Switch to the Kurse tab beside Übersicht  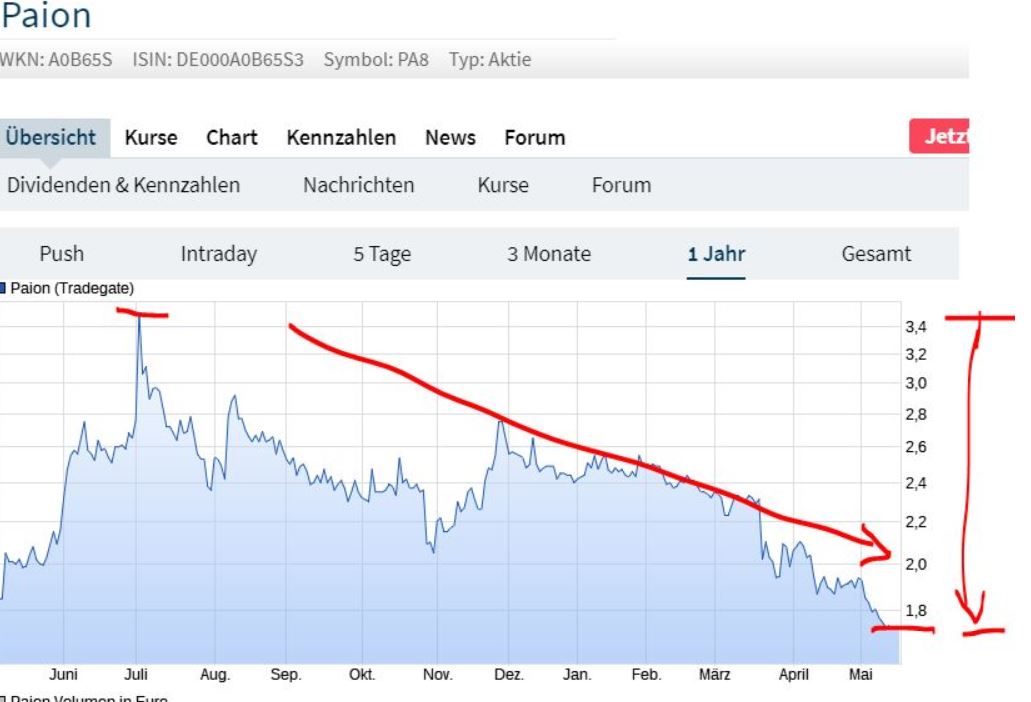pyautogui.click(x=151, y=138)
